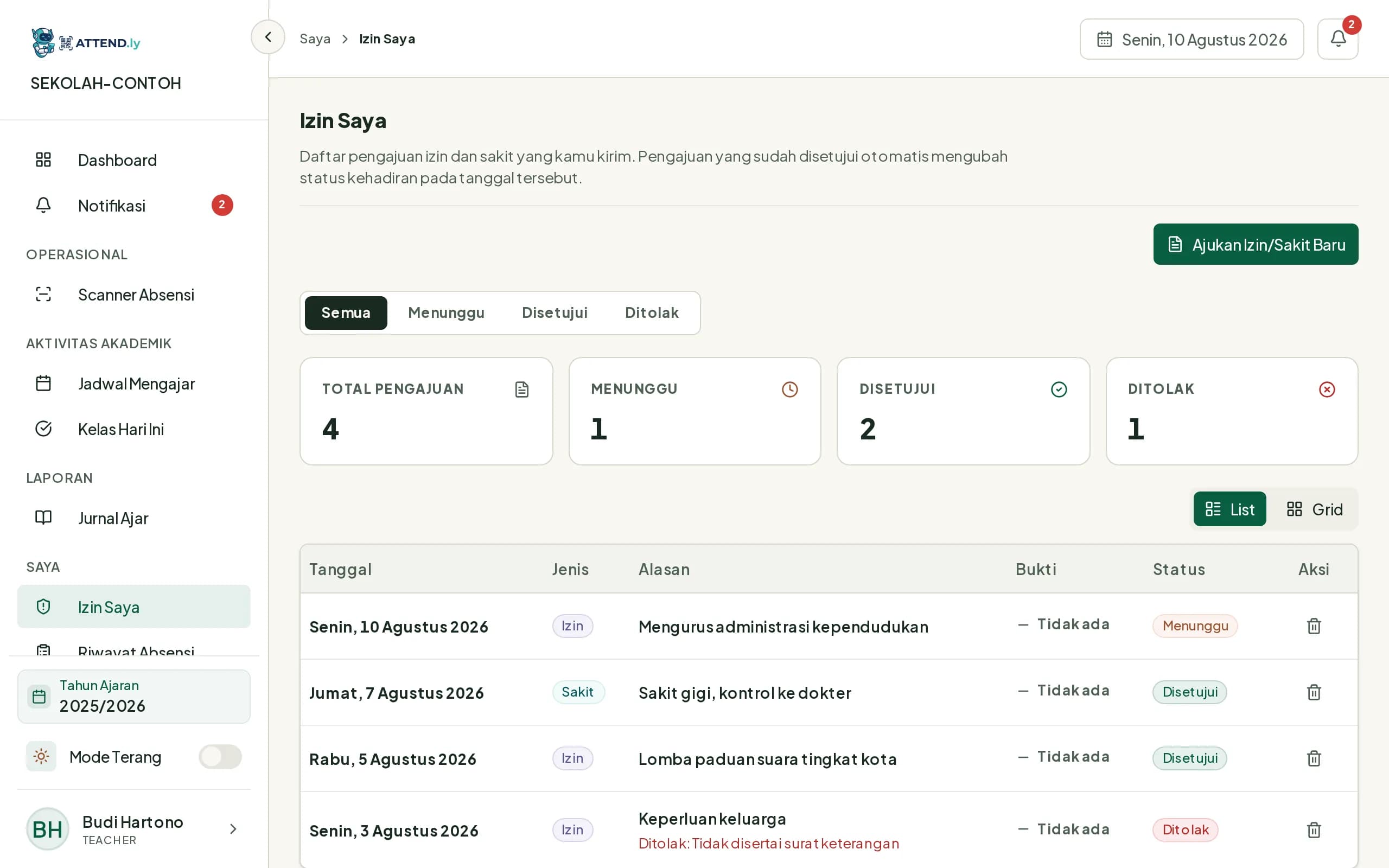Screen dimensions: 1389x868
Task: Click the reason "Mengurus administrasi kependudukan"
Action: 783,627
